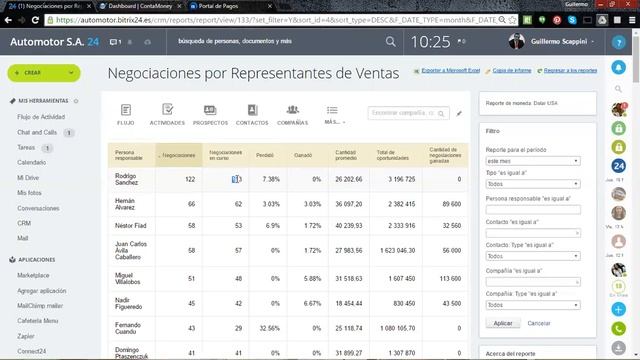Open the Prospectos CRM icon
Viewport: 640px width, 360px height.
[x=210, y=114]
